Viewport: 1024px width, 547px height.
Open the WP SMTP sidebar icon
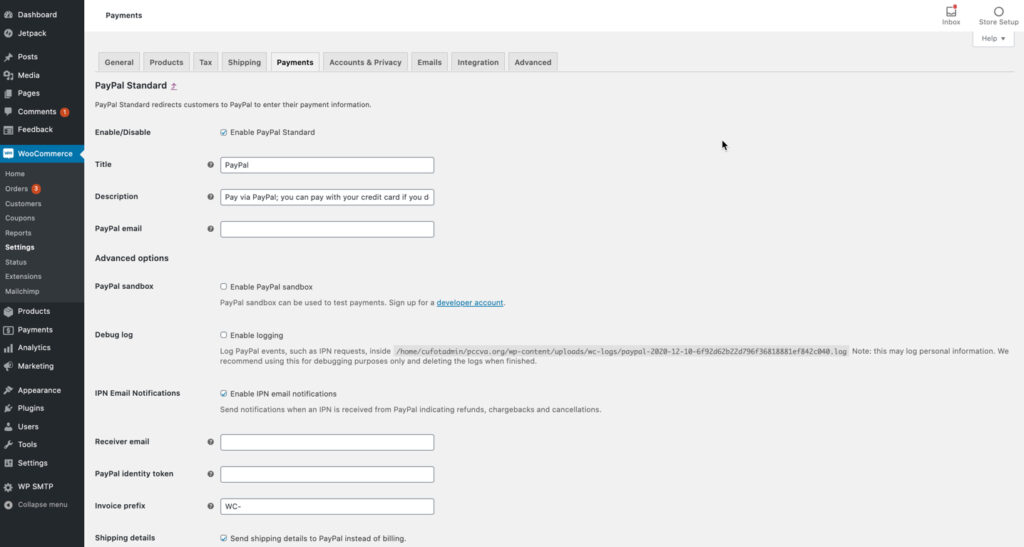pyautogui.click(x=8, y=486)
